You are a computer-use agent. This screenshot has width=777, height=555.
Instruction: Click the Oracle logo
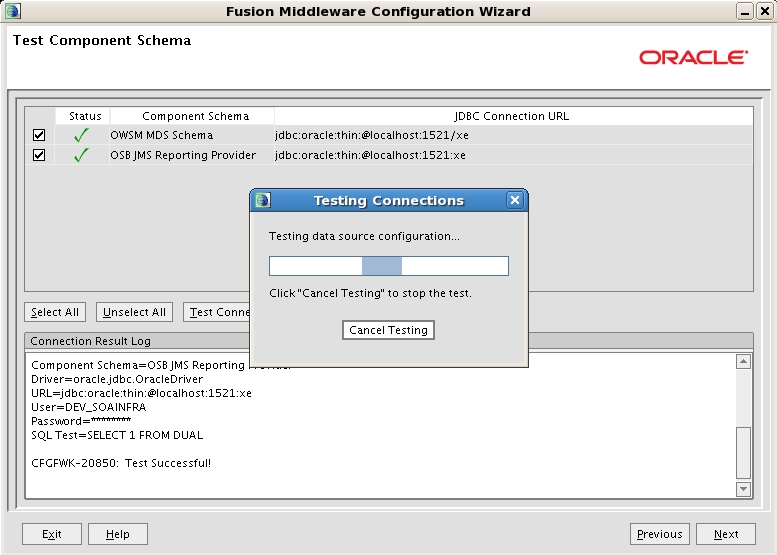point(693,57)
